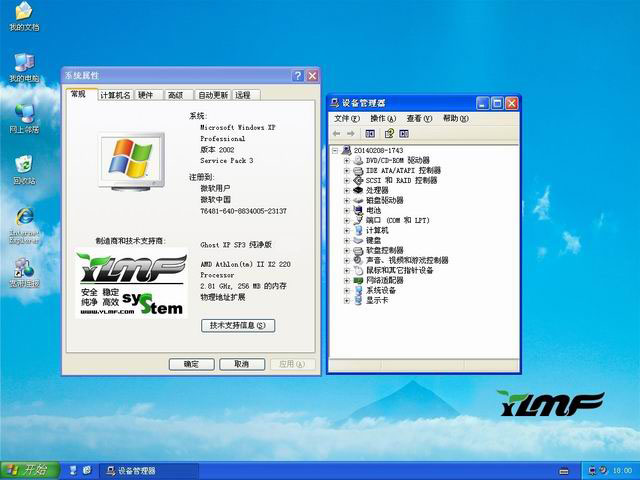
Task: Switch to the 高级 tab
Action: pyautogui.click(x=178, y=95)
